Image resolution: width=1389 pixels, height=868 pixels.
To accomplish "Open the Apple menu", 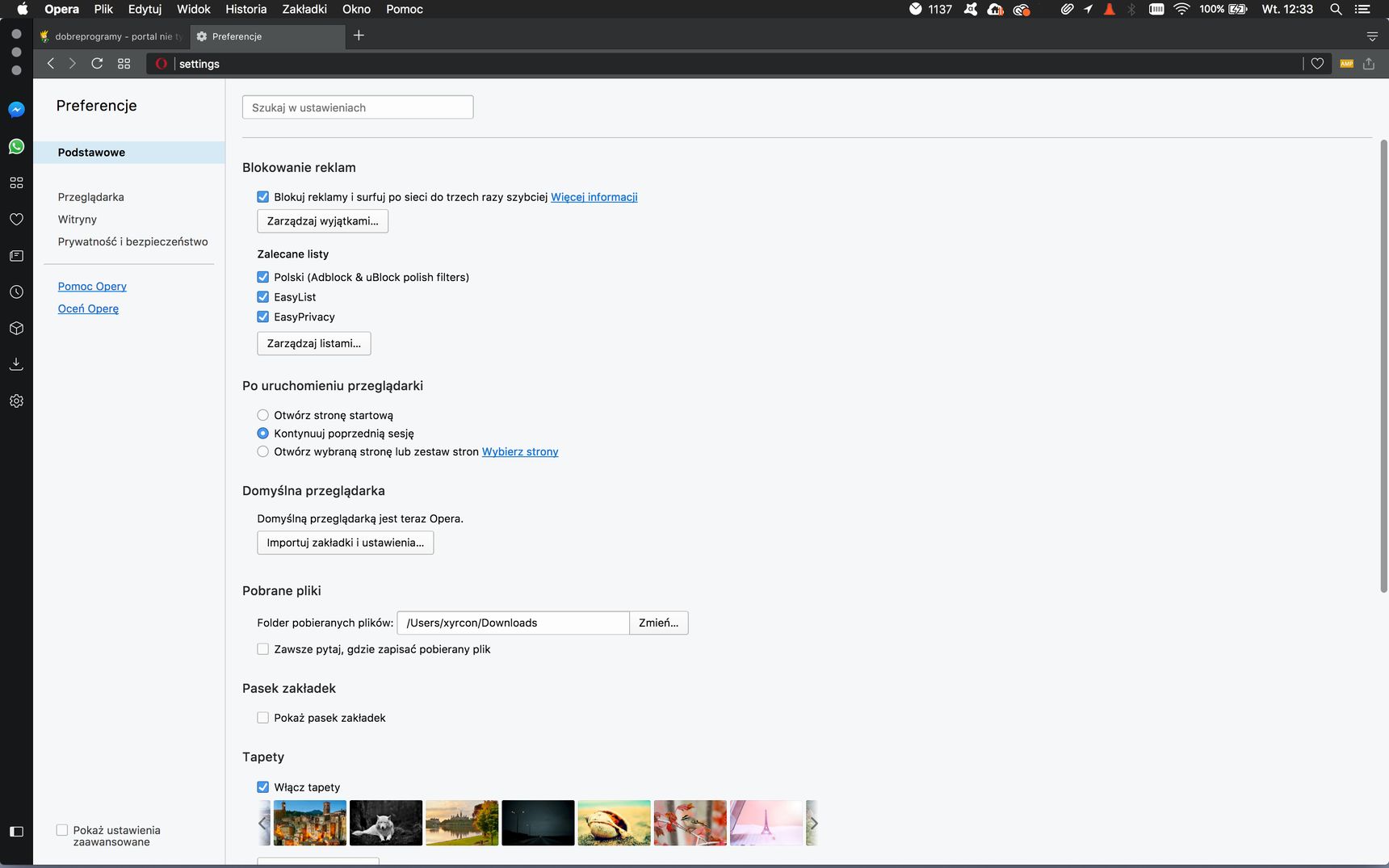I will point(23,9).
